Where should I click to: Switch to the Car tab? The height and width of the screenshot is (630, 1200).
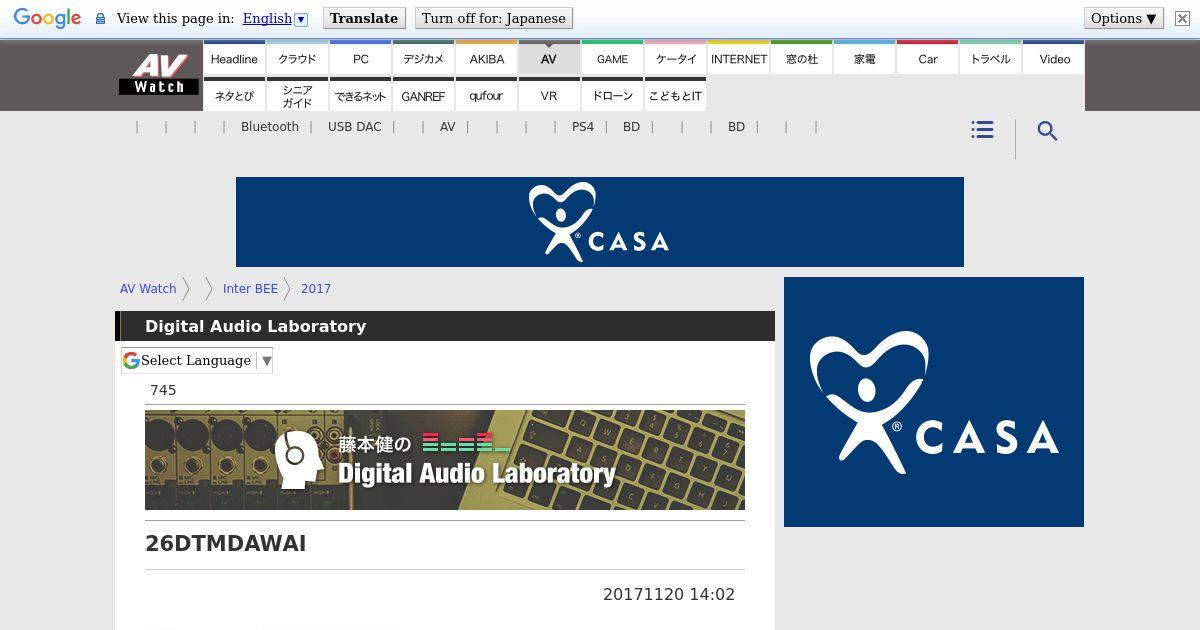[927, 58]
